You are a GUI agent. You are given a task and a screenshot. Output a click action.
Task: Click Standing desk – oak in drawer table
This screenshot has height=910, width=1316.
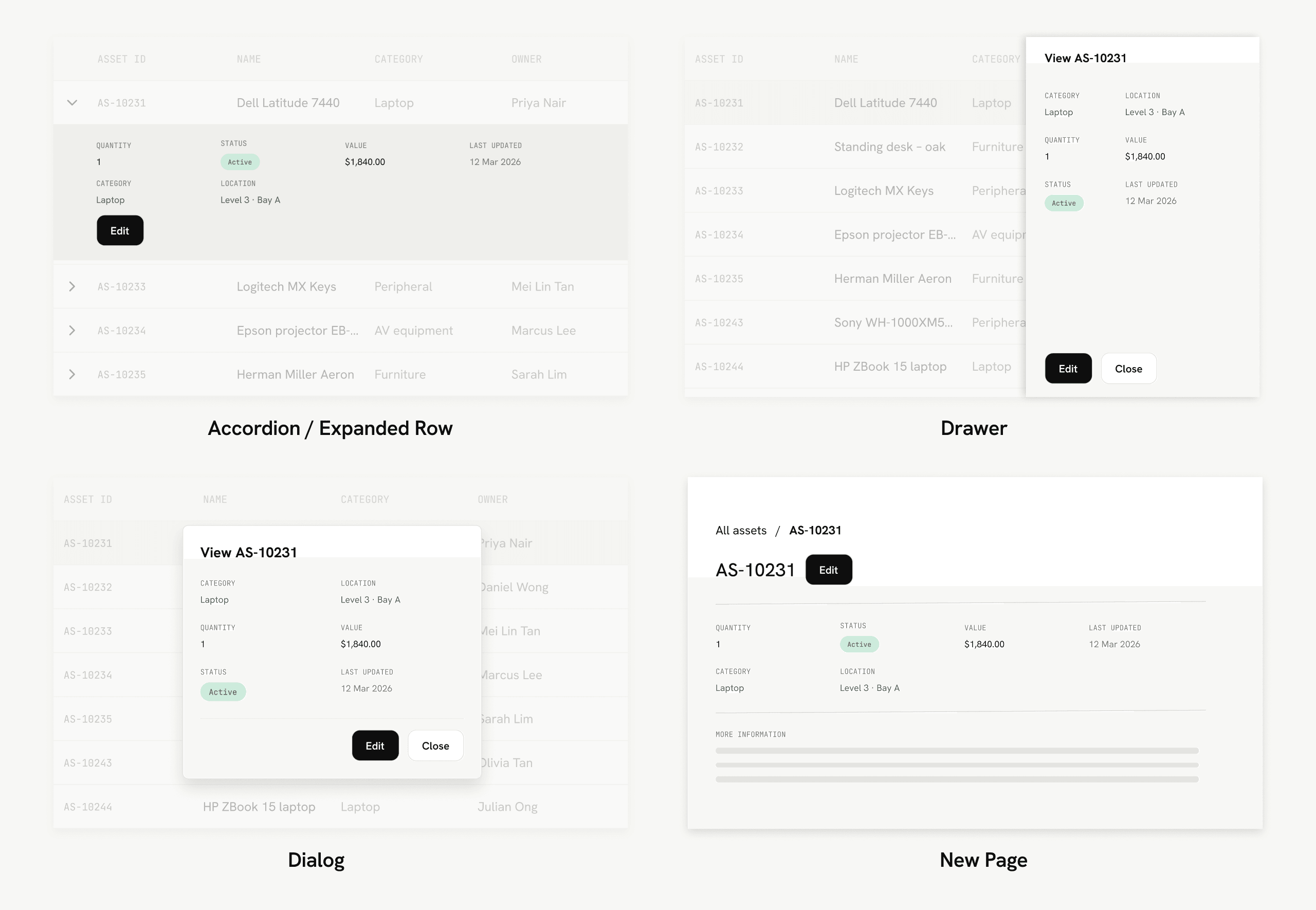889,147
